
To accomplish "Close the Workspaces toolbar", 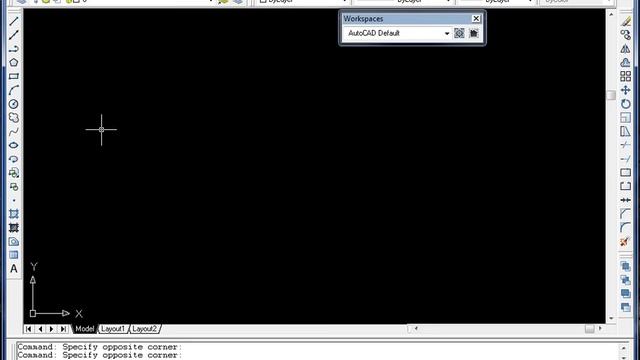I will [476, 19].
